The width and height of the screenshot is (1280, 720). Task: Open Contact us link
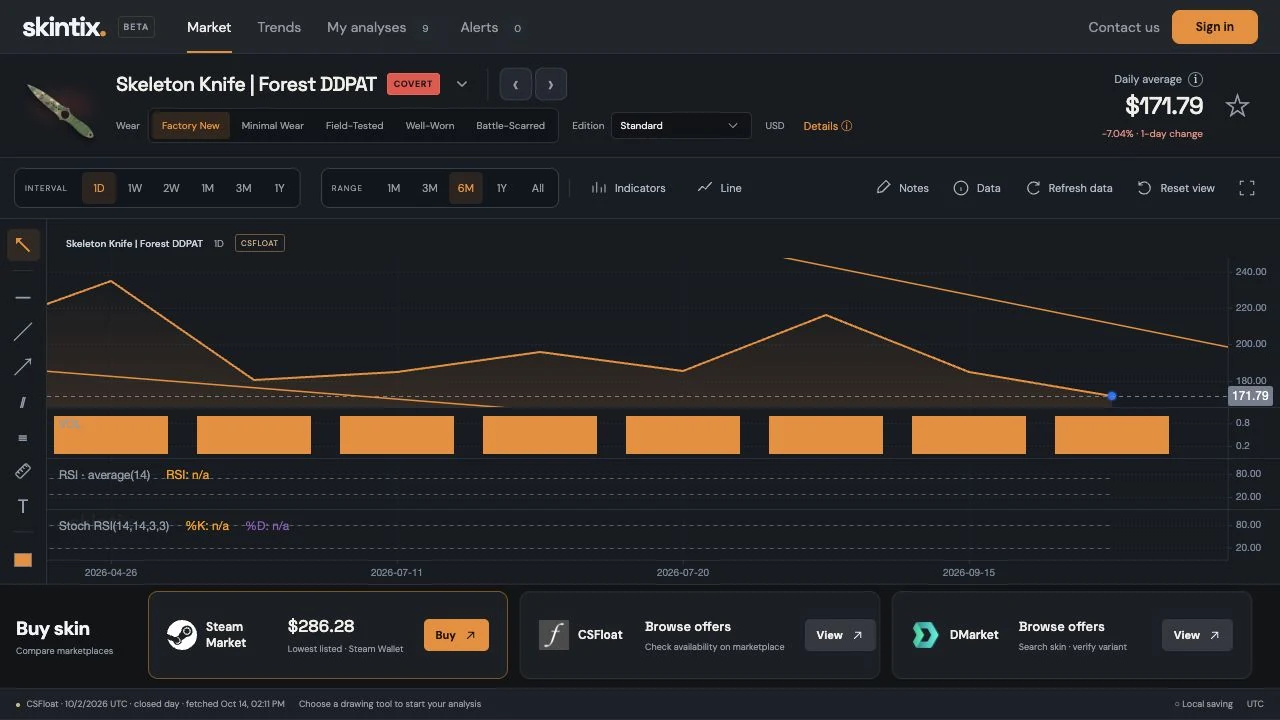point(1124,27)
